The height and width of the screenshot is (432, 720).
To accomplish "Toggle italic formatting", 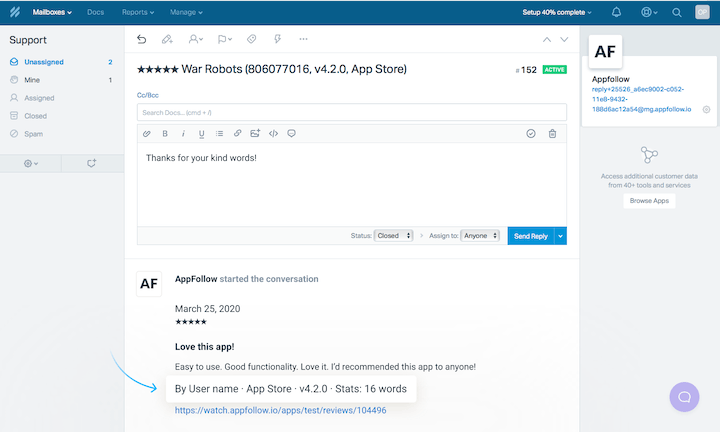I will point(183,134).
